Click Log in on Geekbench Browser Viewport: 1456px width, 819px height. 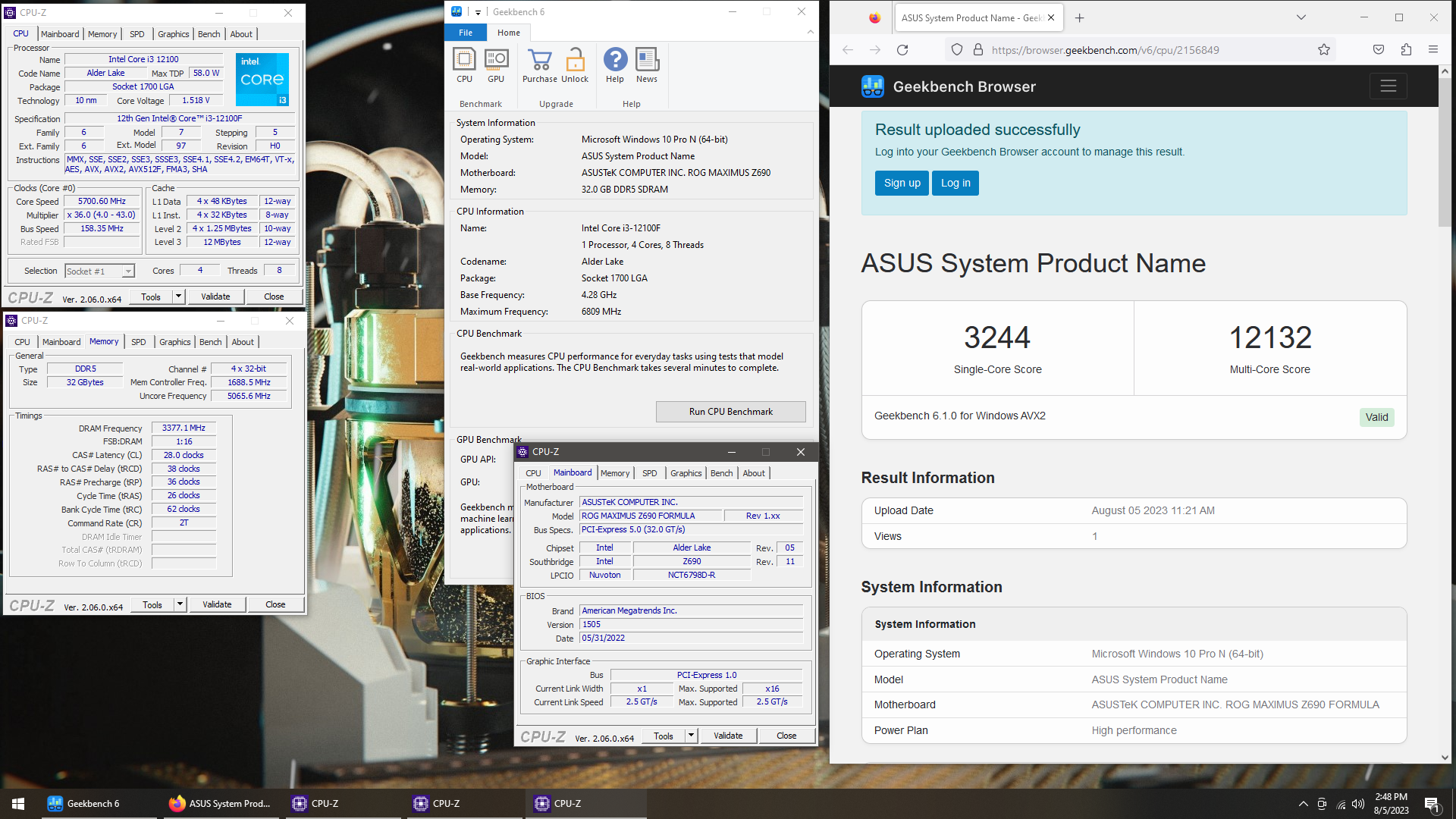[x=955, y=183]
